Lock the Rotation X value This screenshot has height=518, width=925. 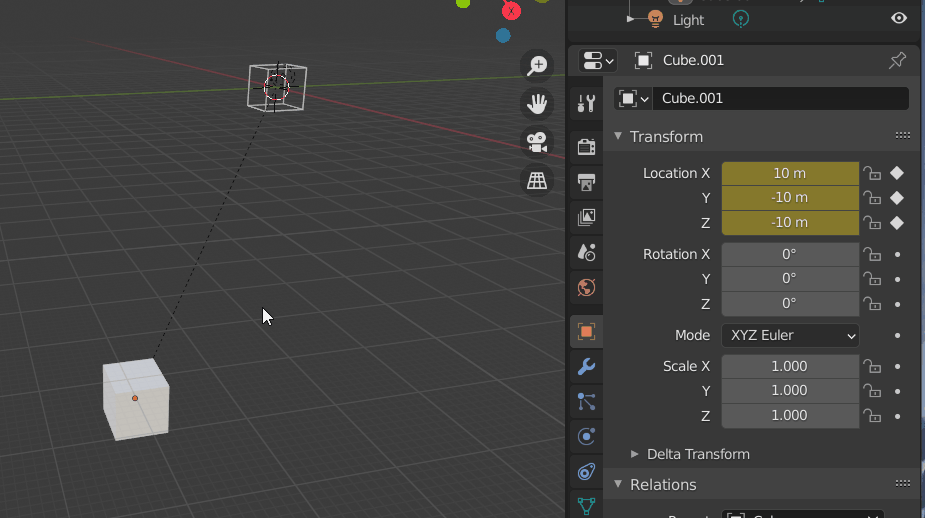click(872, 254)
